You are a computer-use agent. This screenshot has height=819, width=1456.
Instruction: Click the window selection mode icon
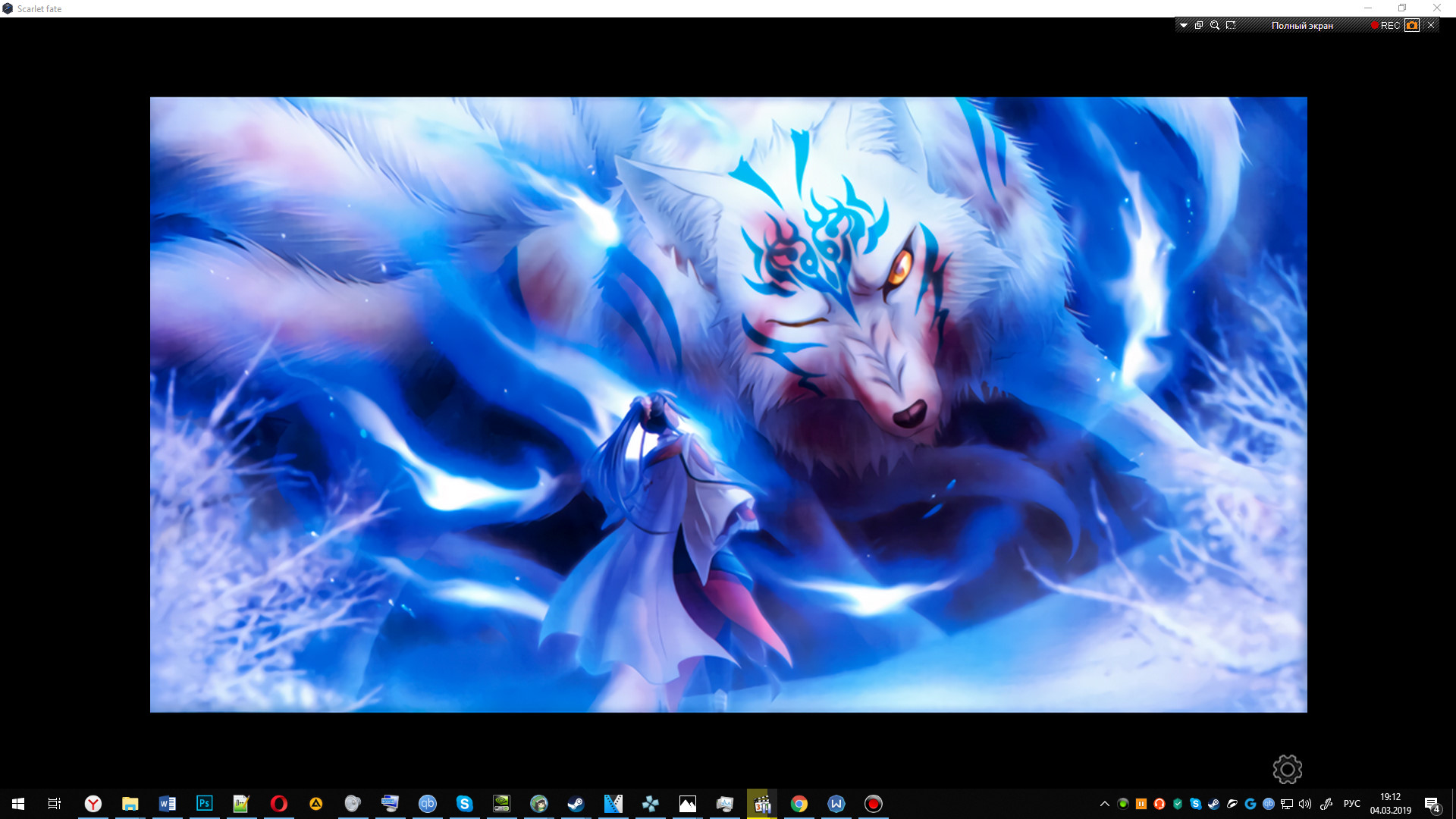pyautogui.click(x=1199, y=25)
